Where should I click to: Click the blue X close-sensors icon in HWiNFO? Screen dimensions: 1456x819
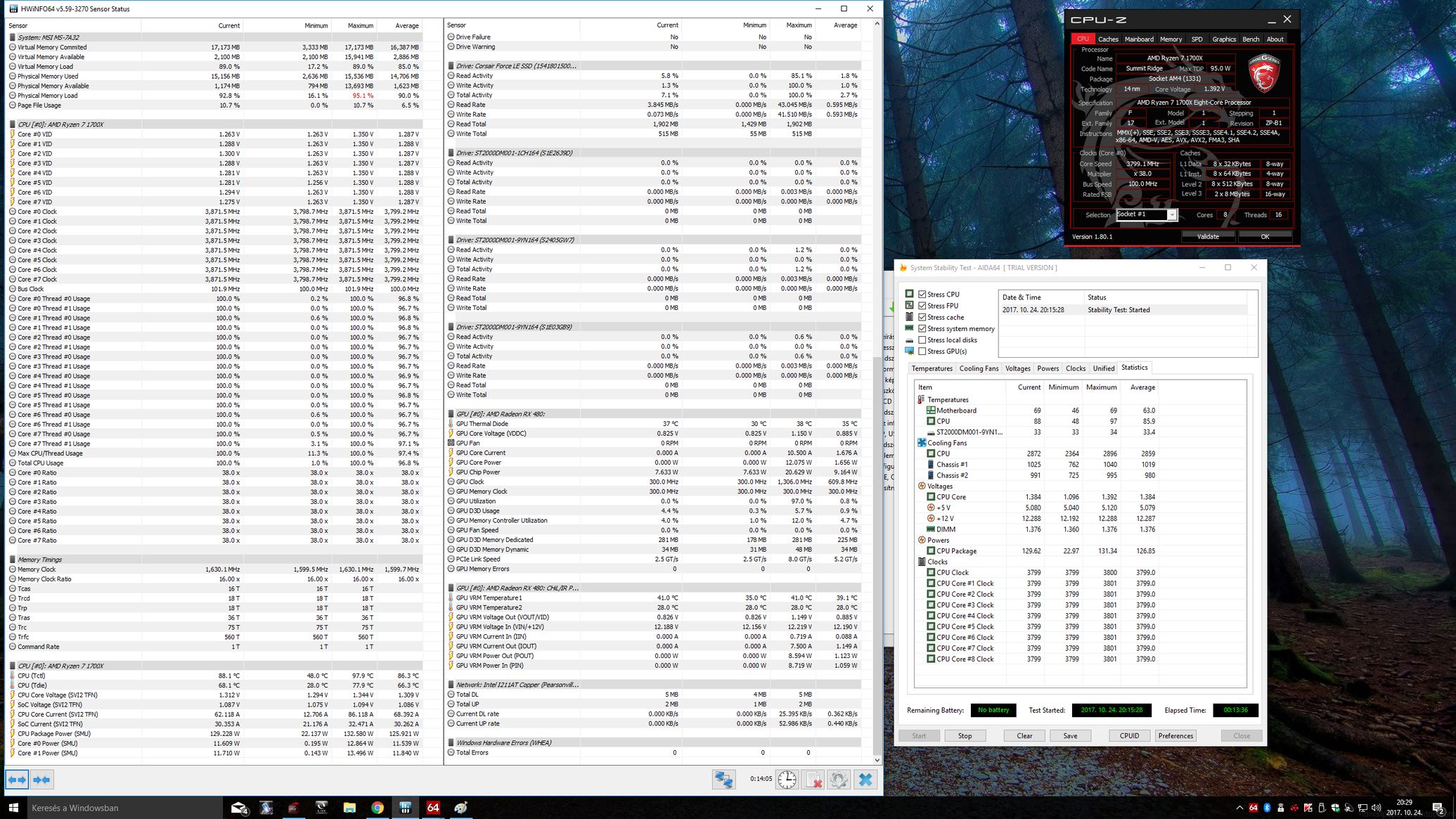tap(865, 780)
